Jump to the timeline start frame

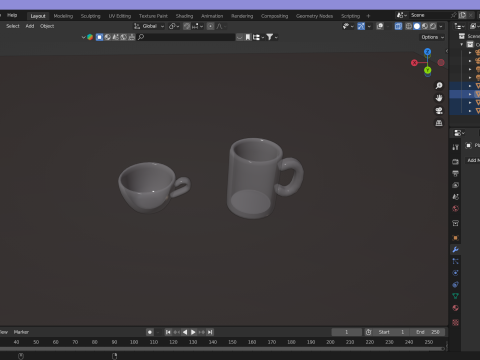click(168, 332)
